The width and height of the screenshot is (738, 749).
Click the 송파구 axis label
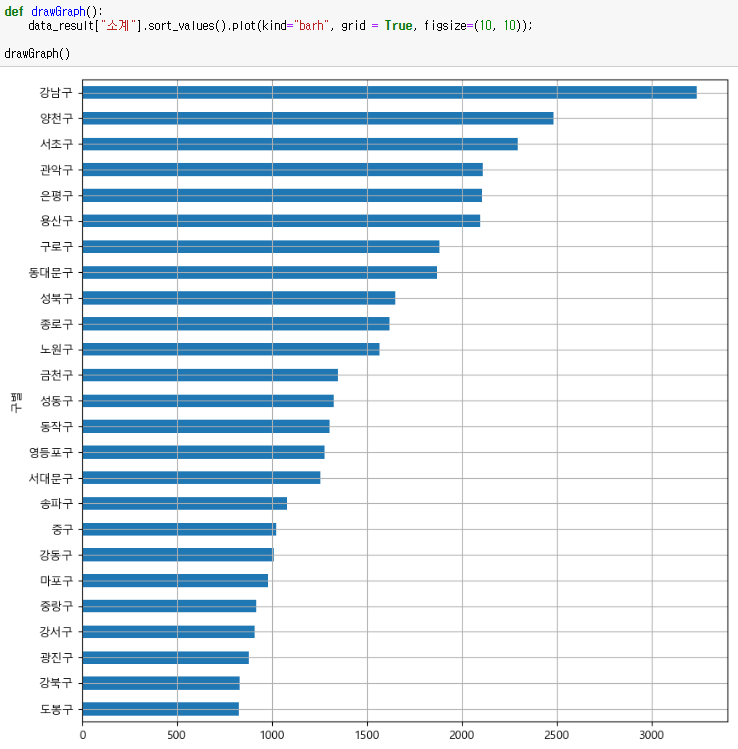coord(56,503)
